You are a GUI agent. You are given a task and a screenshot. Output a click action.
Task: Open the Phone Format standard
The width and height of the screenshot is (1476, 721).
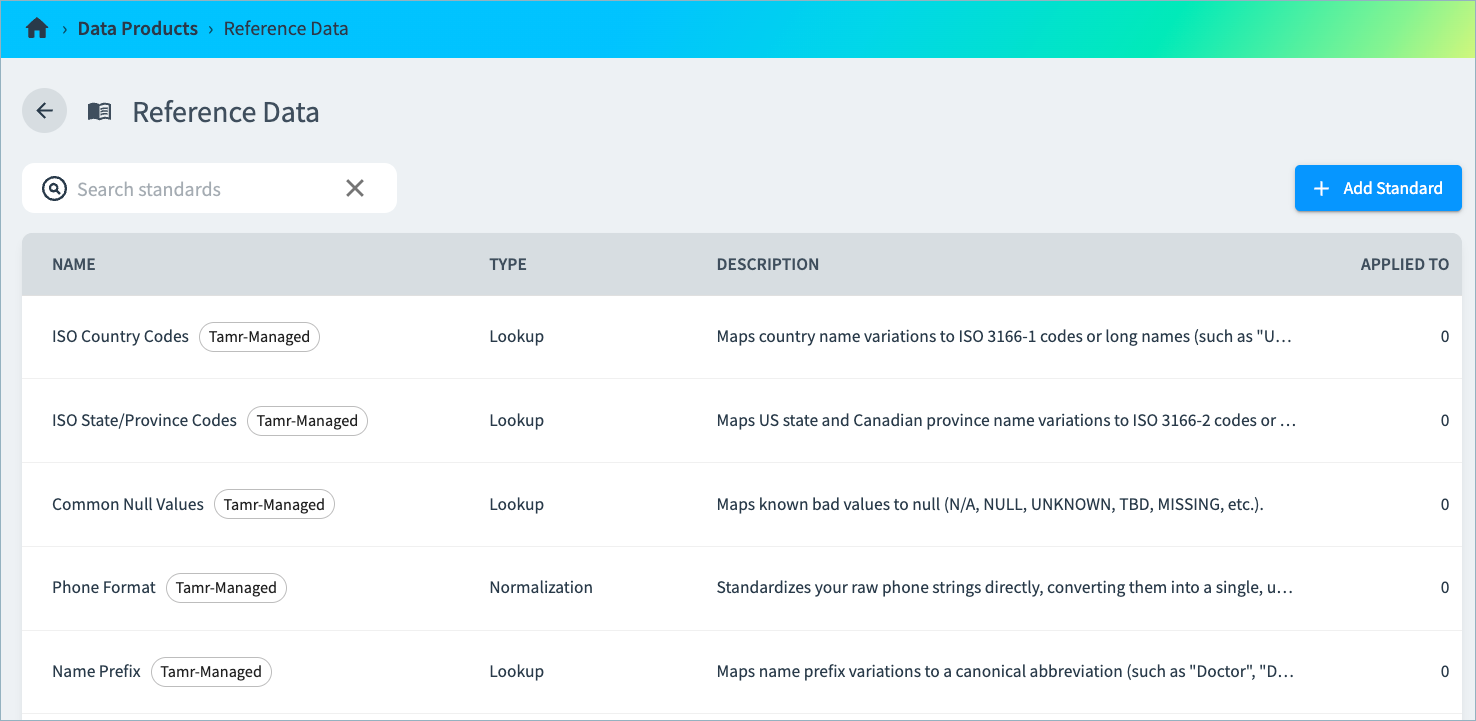tap(104, 588)
